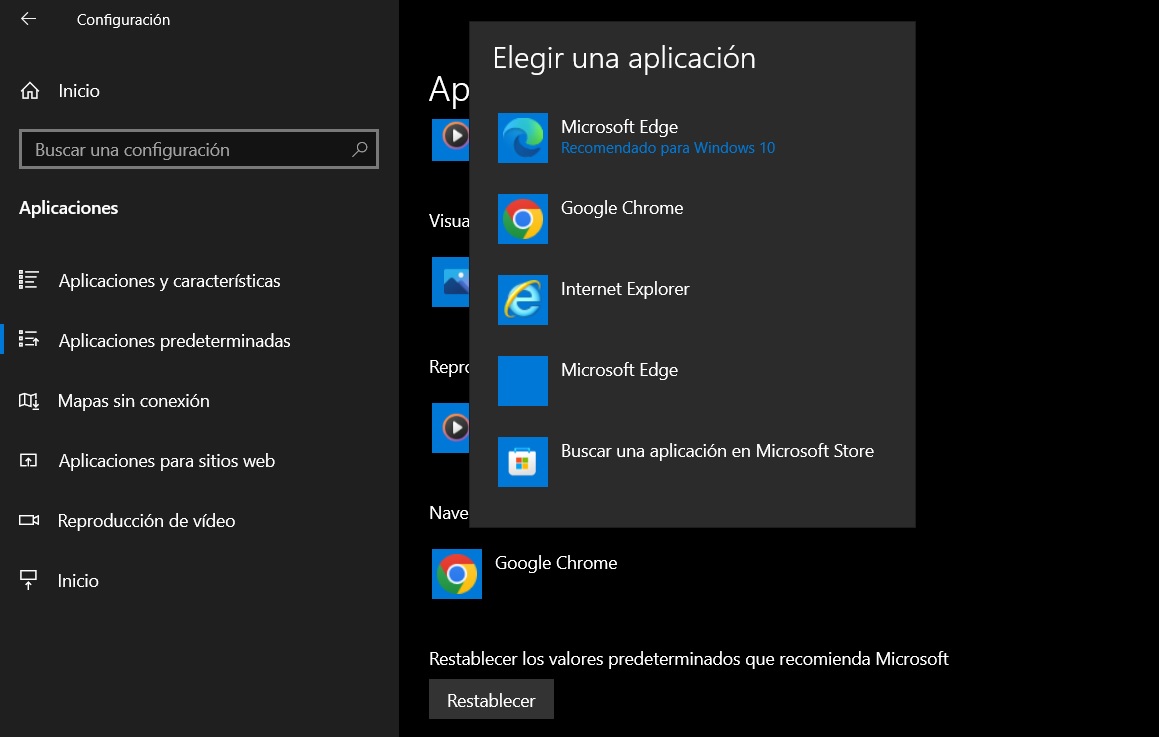Click the photo viewer app icon behind popup
1159x737 pixels.
[451, 282]
